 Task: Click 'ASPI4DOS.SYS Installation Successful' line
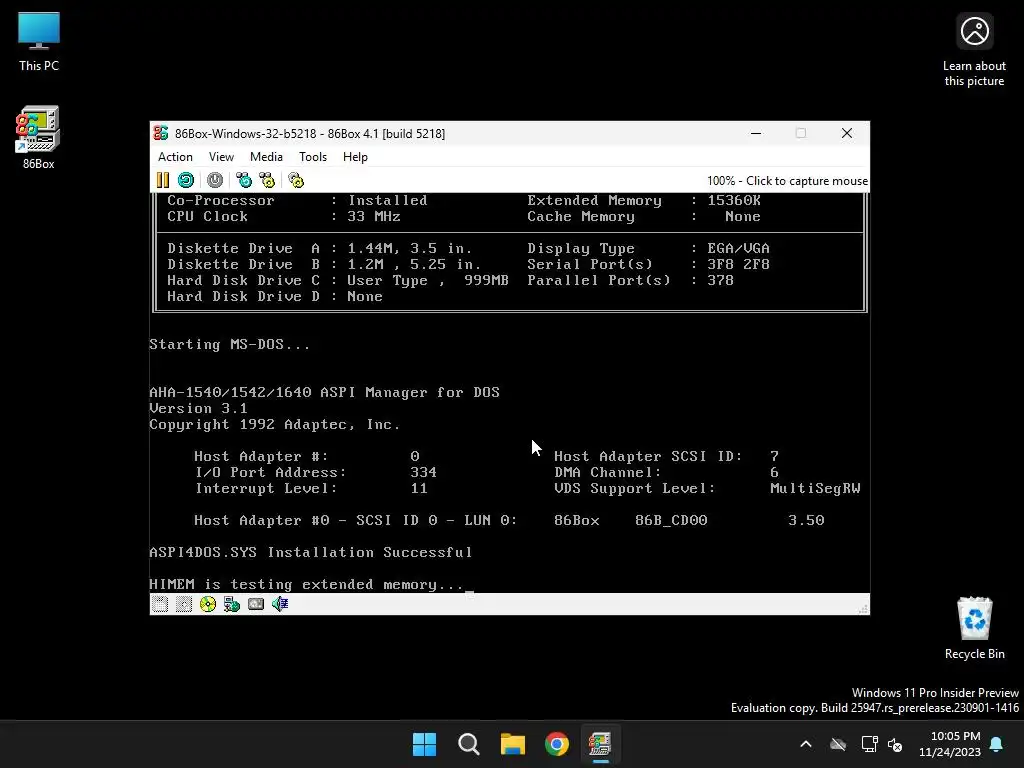tap(311, 552)
